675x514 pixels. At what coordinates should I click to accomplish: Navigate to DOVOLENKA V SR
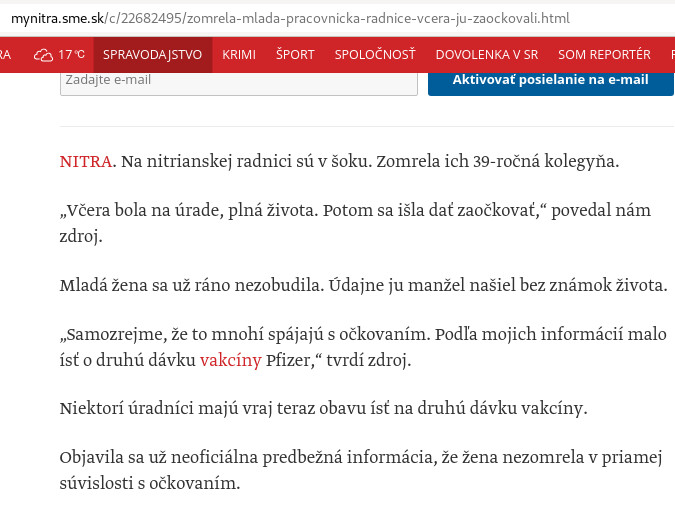487,55
